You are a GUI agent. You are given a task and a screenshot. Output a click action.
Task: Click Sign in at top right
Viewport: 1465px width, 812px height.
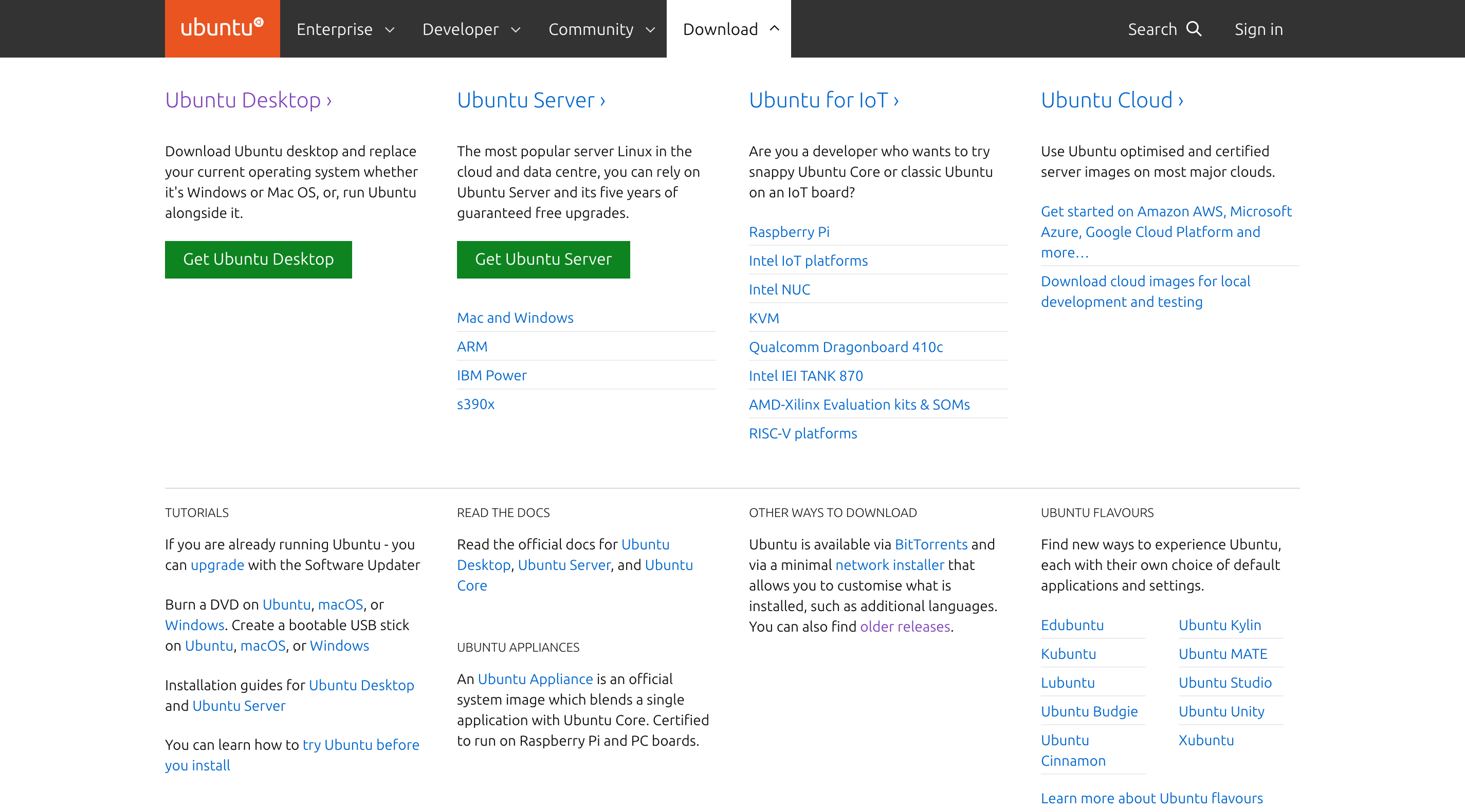point(1258,29)
